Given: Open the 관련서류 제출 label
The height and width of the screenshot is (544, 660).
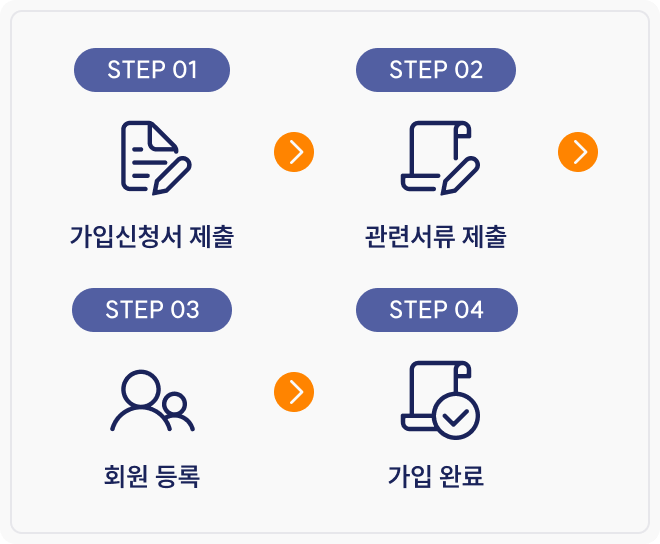Looking at the screenshot, I should point(436,238).
